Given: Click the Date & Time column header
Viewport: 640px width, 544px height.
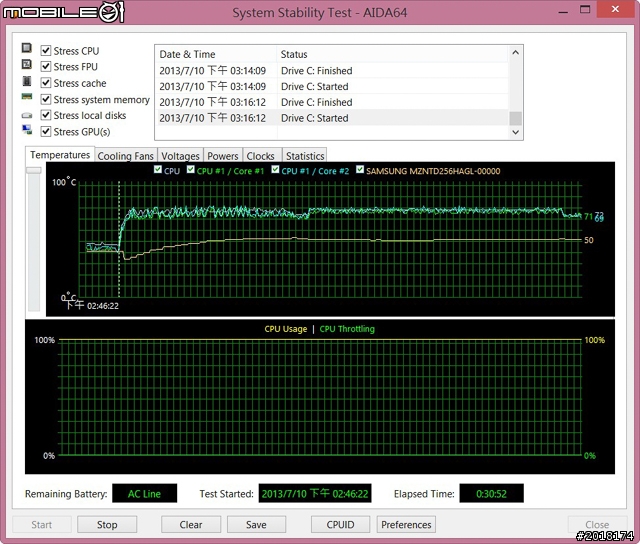Looking at the screenshot, I should tap(216, 54).
